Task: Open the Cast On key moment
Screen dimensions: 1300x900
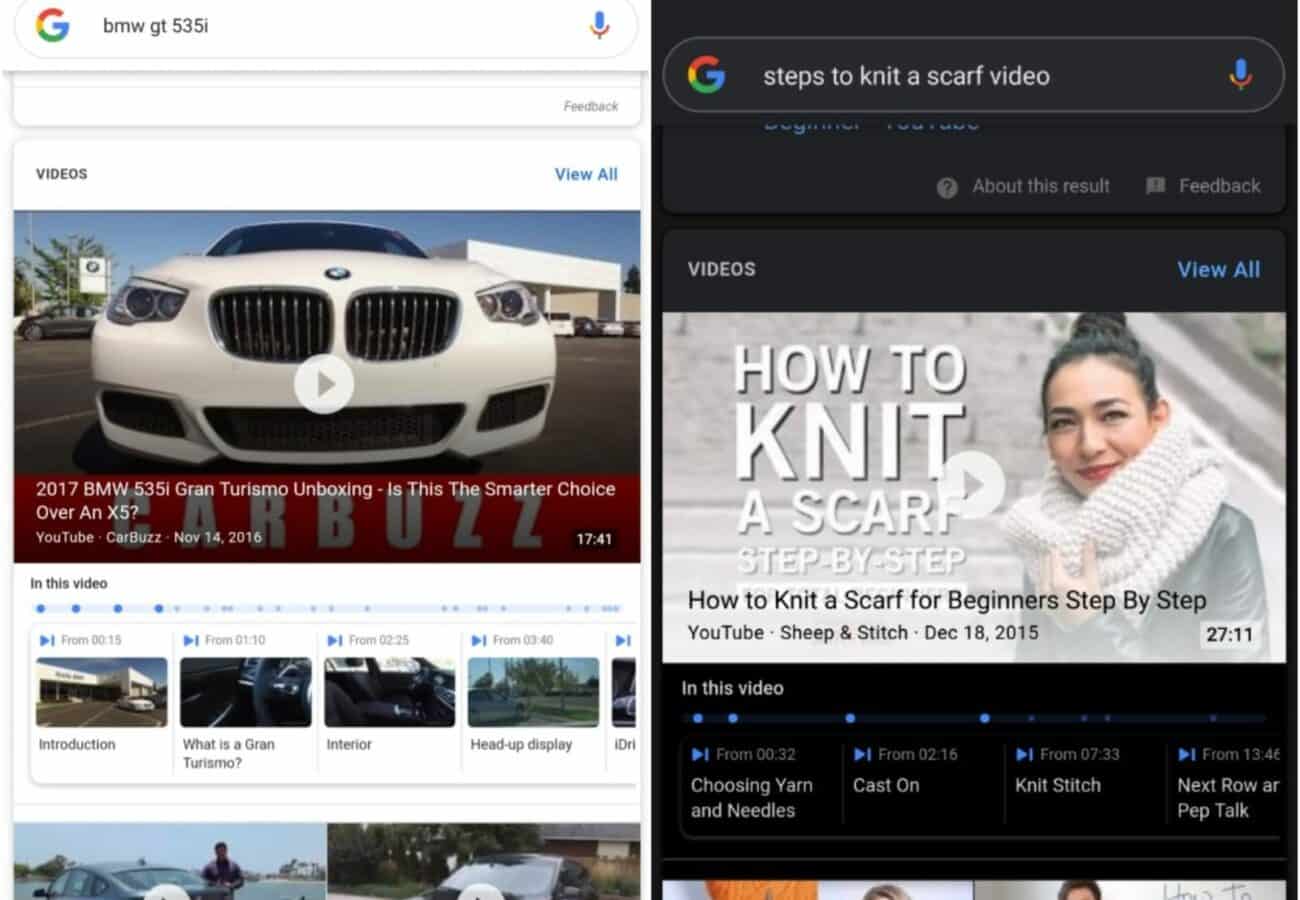Action: [886, 785]
